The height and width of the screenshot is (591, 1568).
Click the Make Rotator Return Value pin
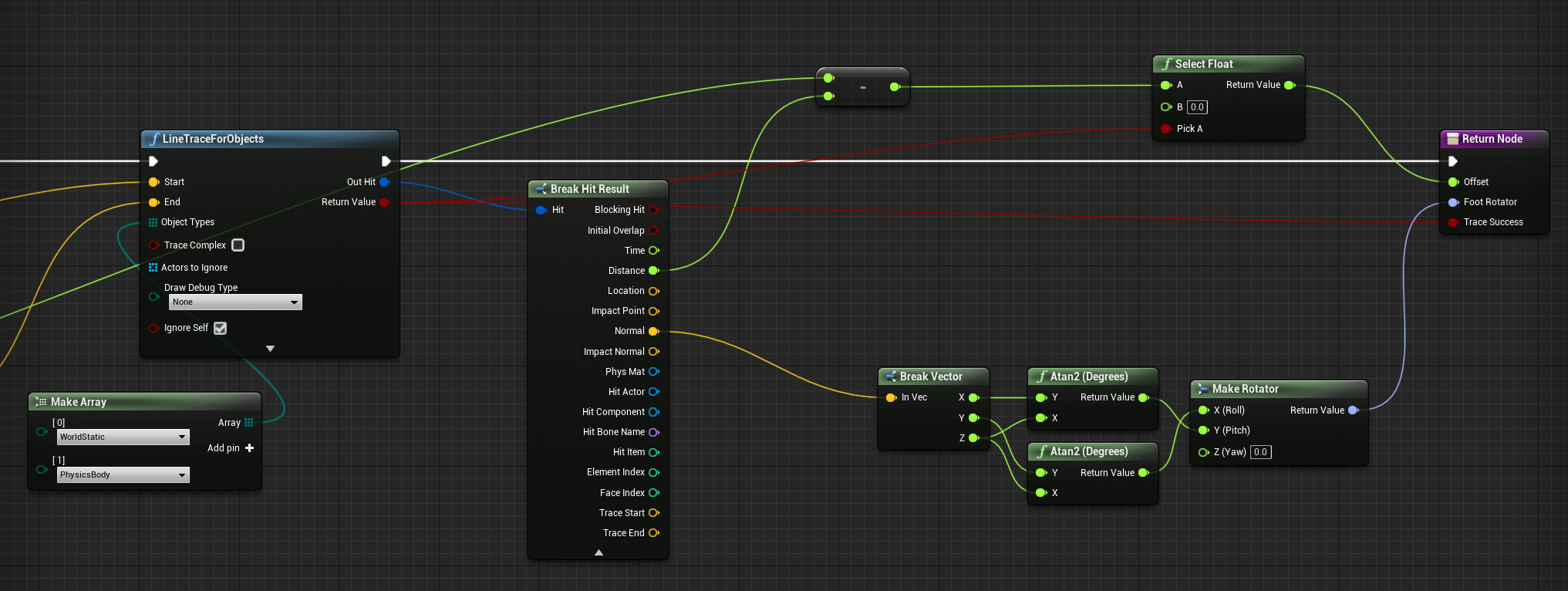[1354, 410]
